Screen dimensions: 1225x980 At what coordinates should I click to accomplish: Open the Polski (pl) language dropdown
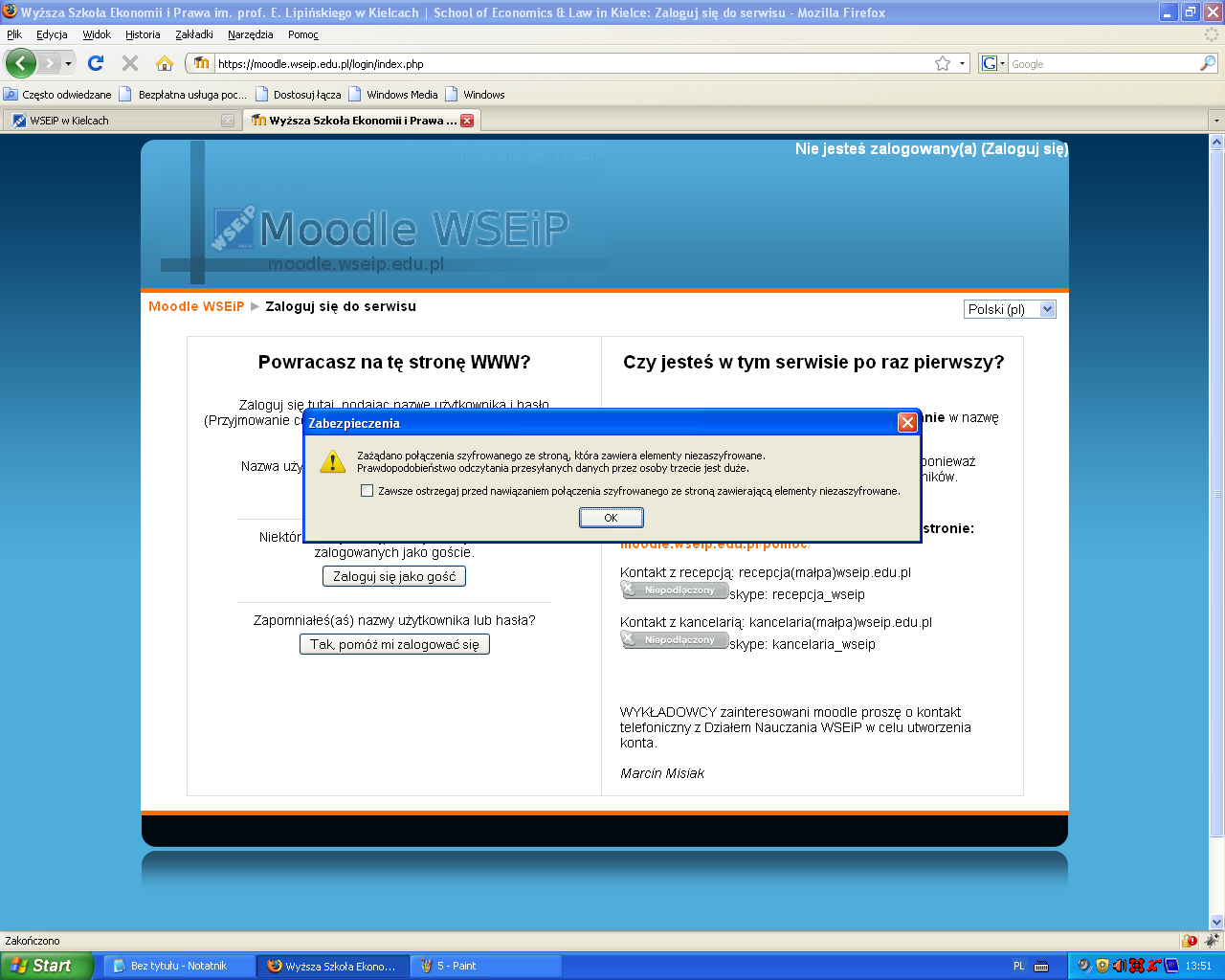(1010, 309)
